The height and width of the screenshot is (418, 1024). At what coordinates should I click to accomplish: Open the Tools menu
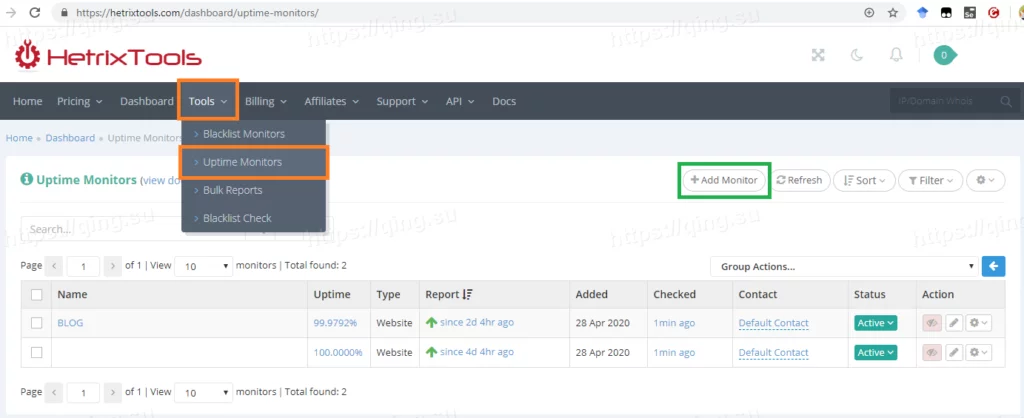[208, 101]
